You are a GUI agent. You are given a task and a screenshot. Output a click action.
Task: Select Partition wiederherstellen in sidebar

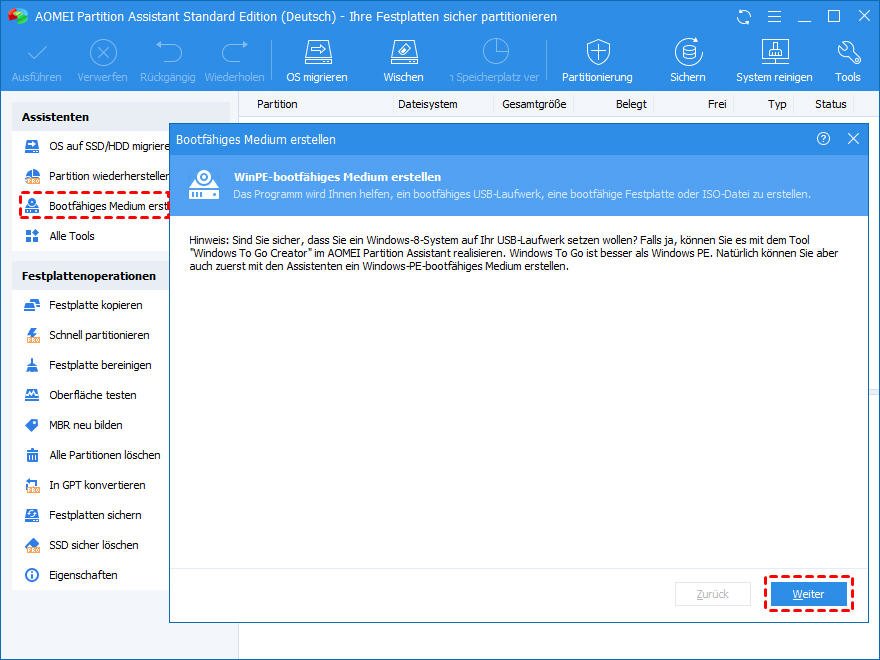pyautogui.click(x=96, y=176)
